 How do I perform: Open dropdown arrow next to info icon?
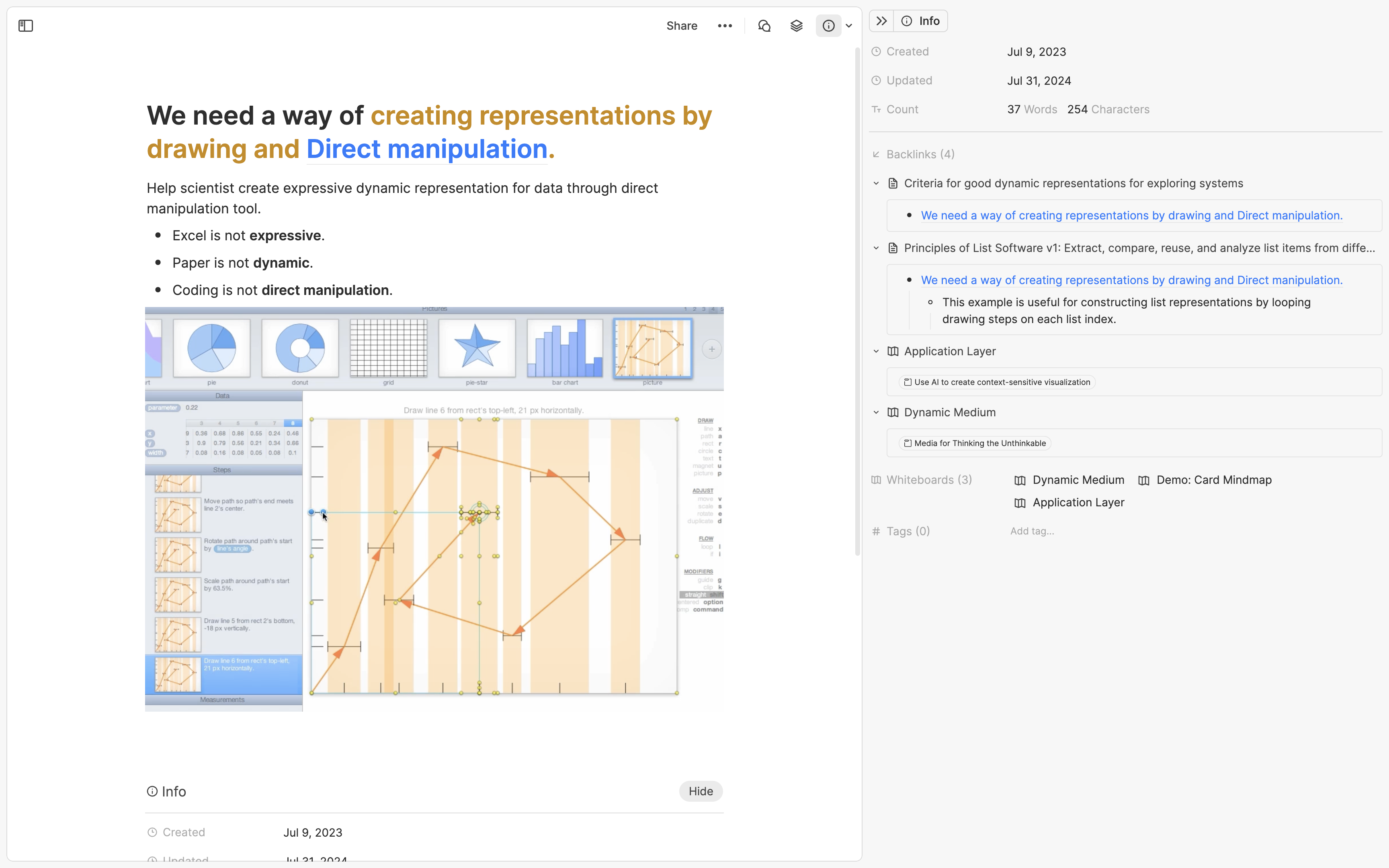click(849, 26)
